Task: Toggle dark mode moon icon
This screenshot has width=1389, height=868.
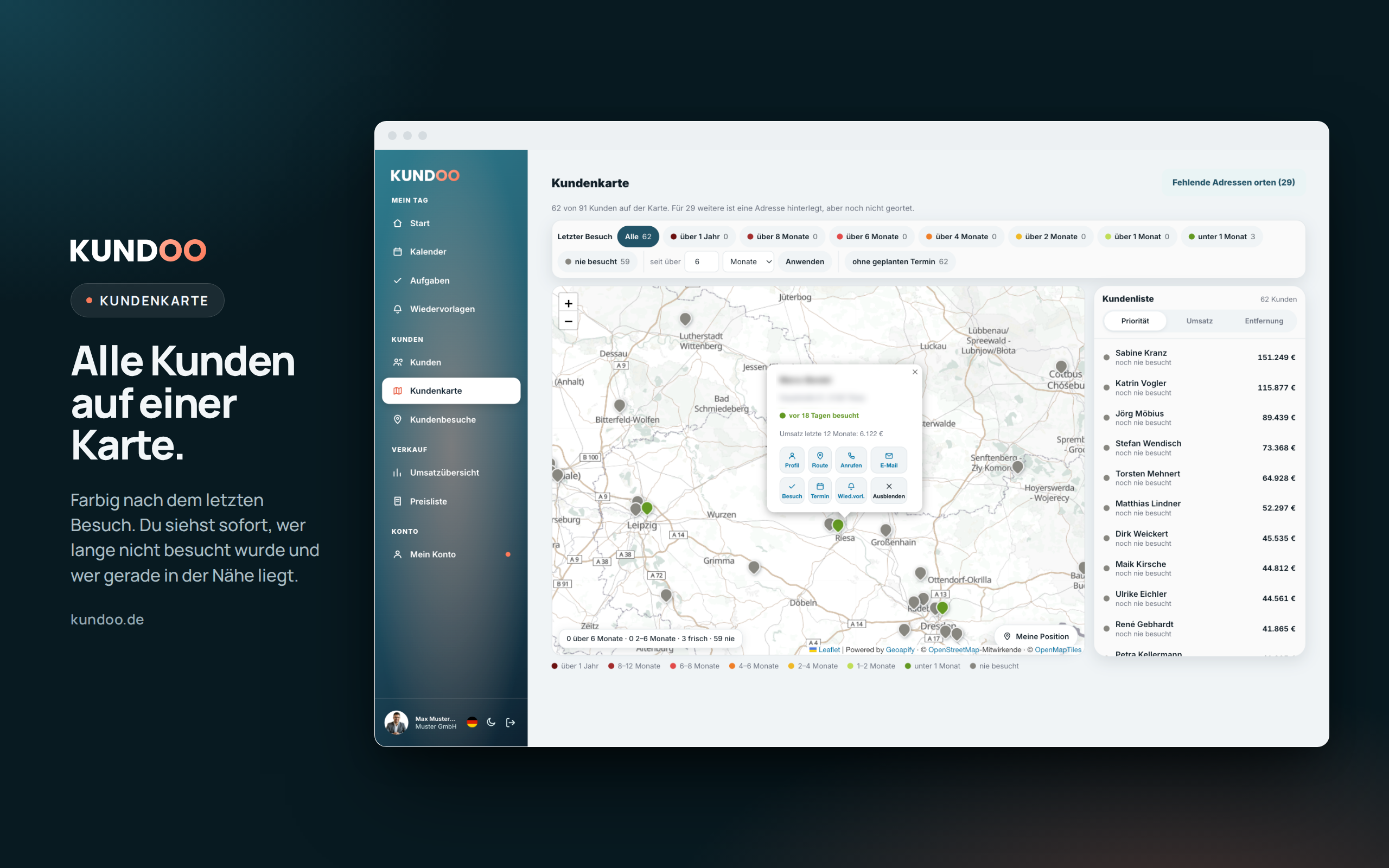Action: coord(492,722)
